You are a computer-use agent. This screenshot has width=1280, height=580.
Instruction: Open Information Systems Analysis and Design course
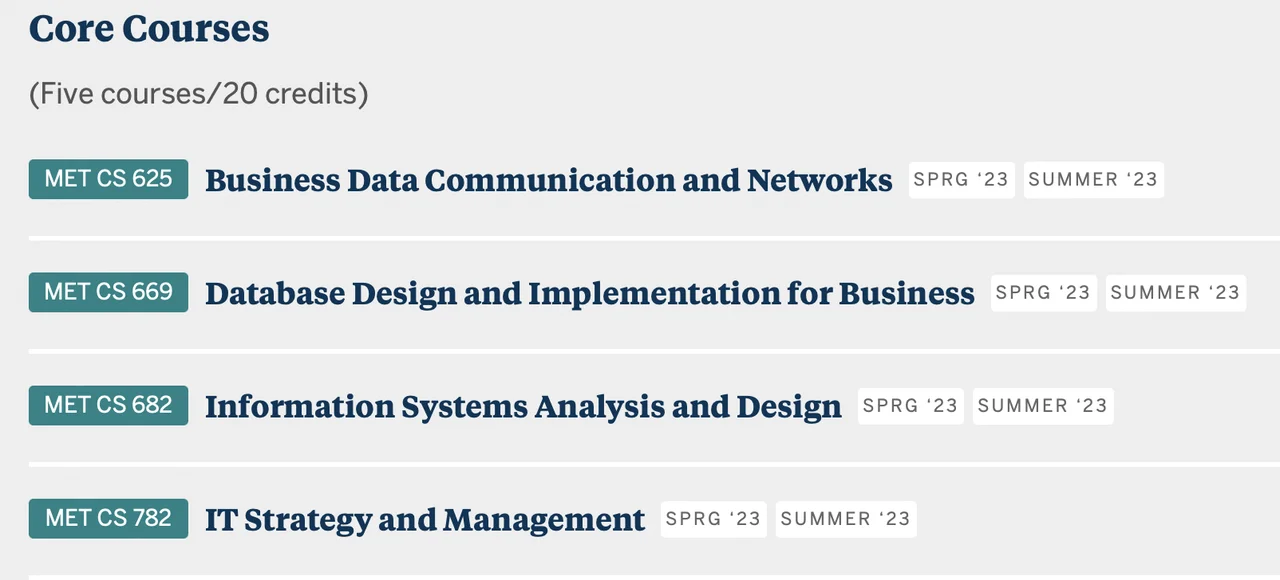[523, 406]
